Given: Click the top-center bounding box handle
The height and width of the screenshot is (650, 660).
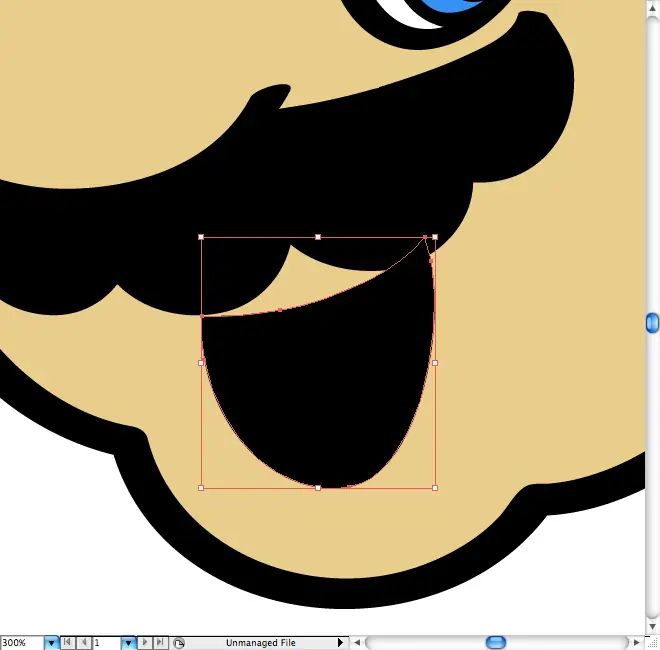Looking at the screenshot, I should (x=318, y=237).
